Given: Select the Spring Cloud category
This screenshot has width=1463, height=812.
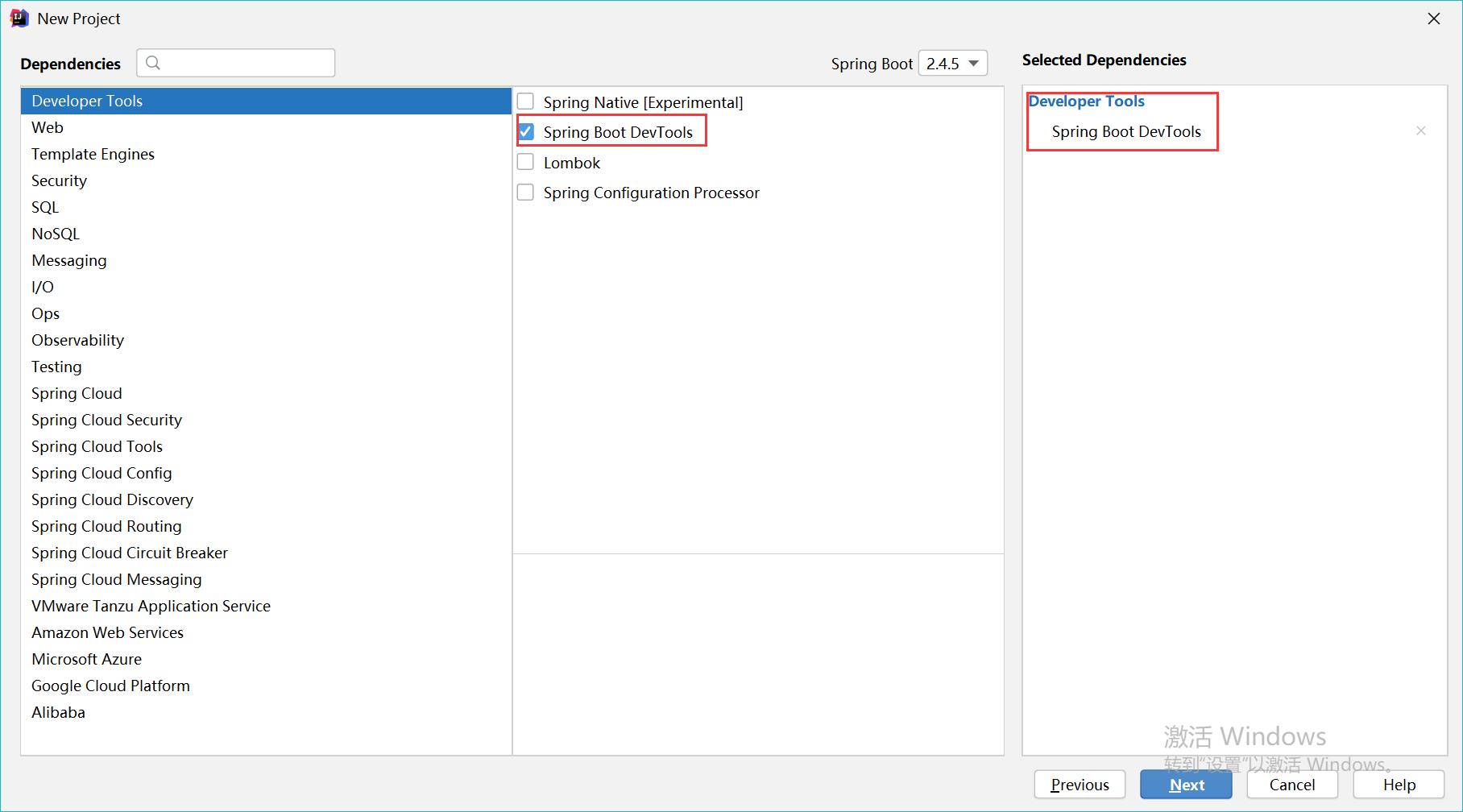Looking at the screenshot, I should [267, 393].
